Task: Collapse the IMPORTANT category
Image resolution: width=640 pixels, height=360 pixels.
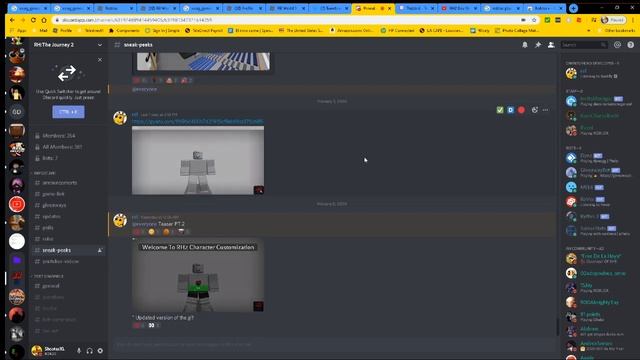Action: click(x=44, y=173)
